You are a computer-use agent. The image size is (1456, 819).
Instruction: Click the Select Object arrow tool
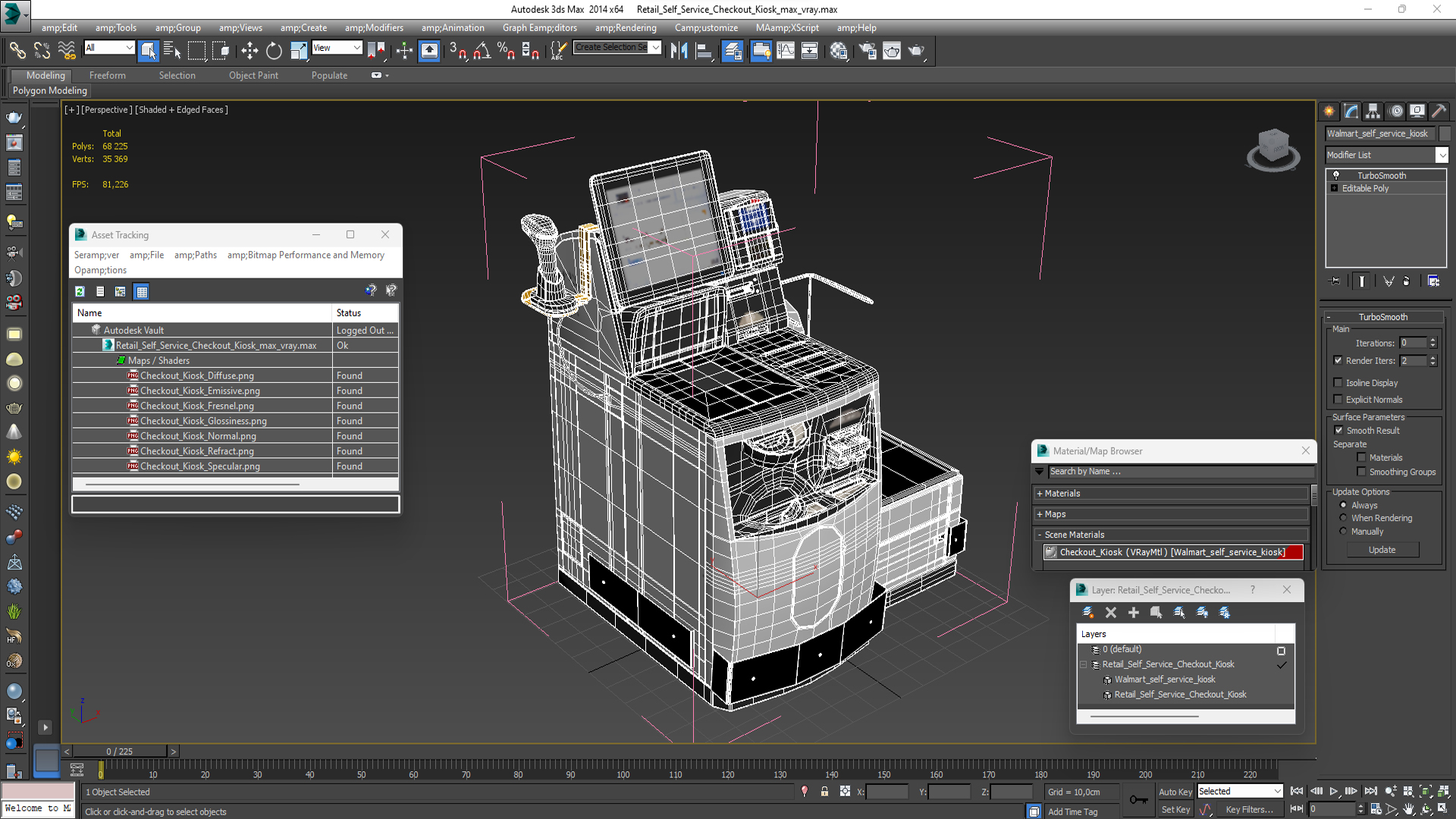[148, 51]
